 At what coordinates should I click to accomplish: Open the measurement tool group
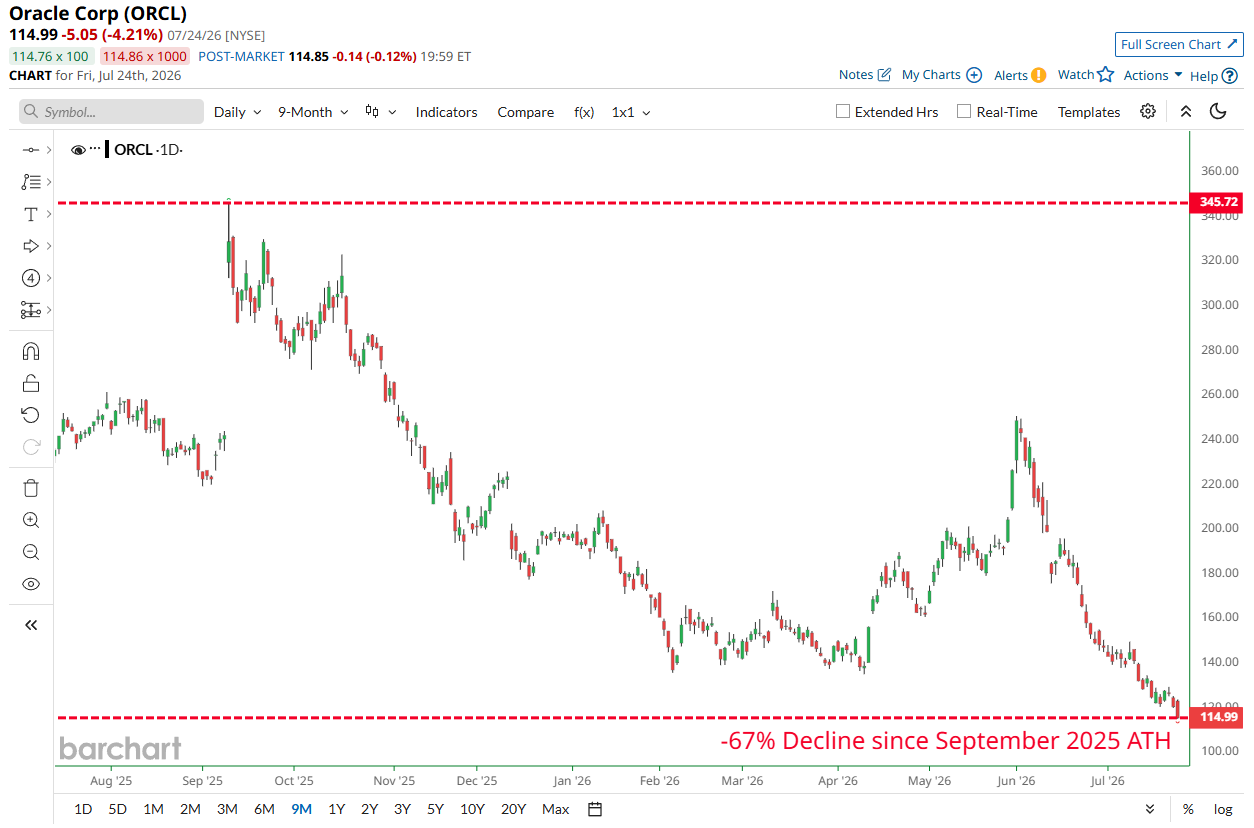click(x=31, y=310)
